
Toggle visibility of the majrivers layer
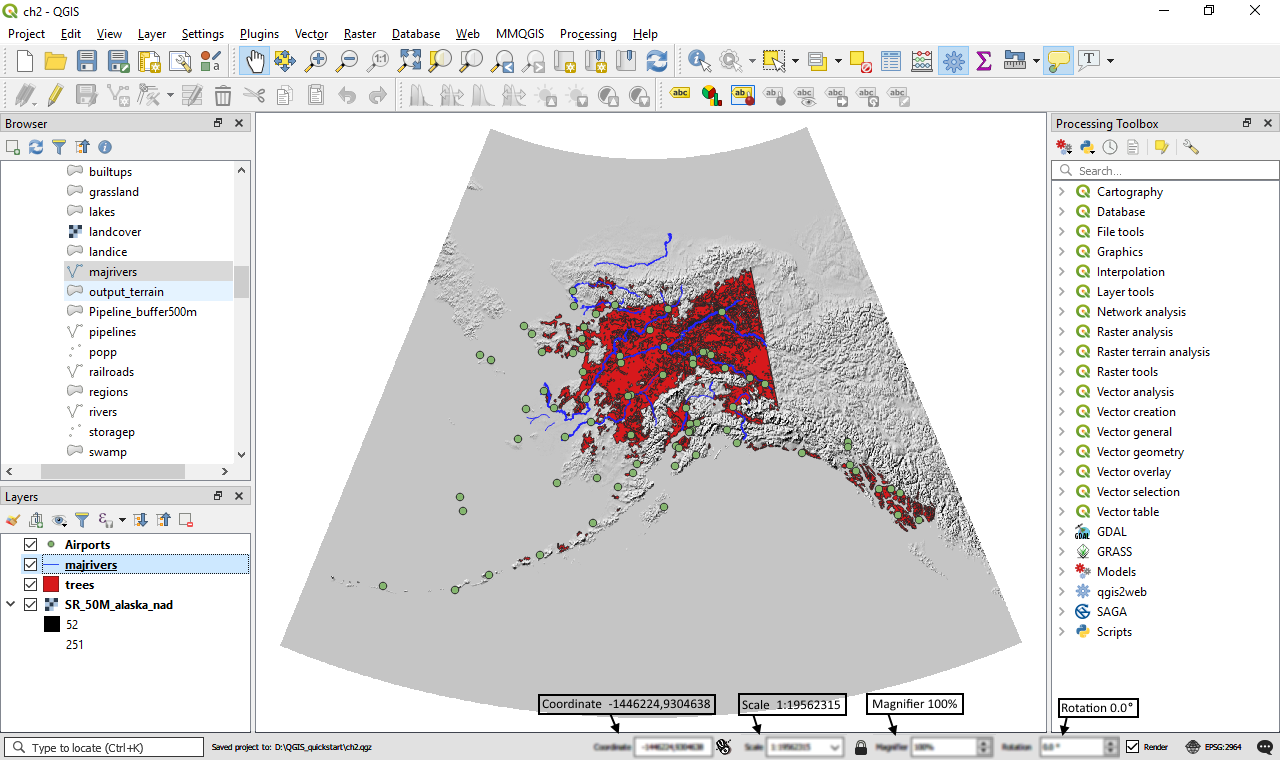click(x=30, y=565)
